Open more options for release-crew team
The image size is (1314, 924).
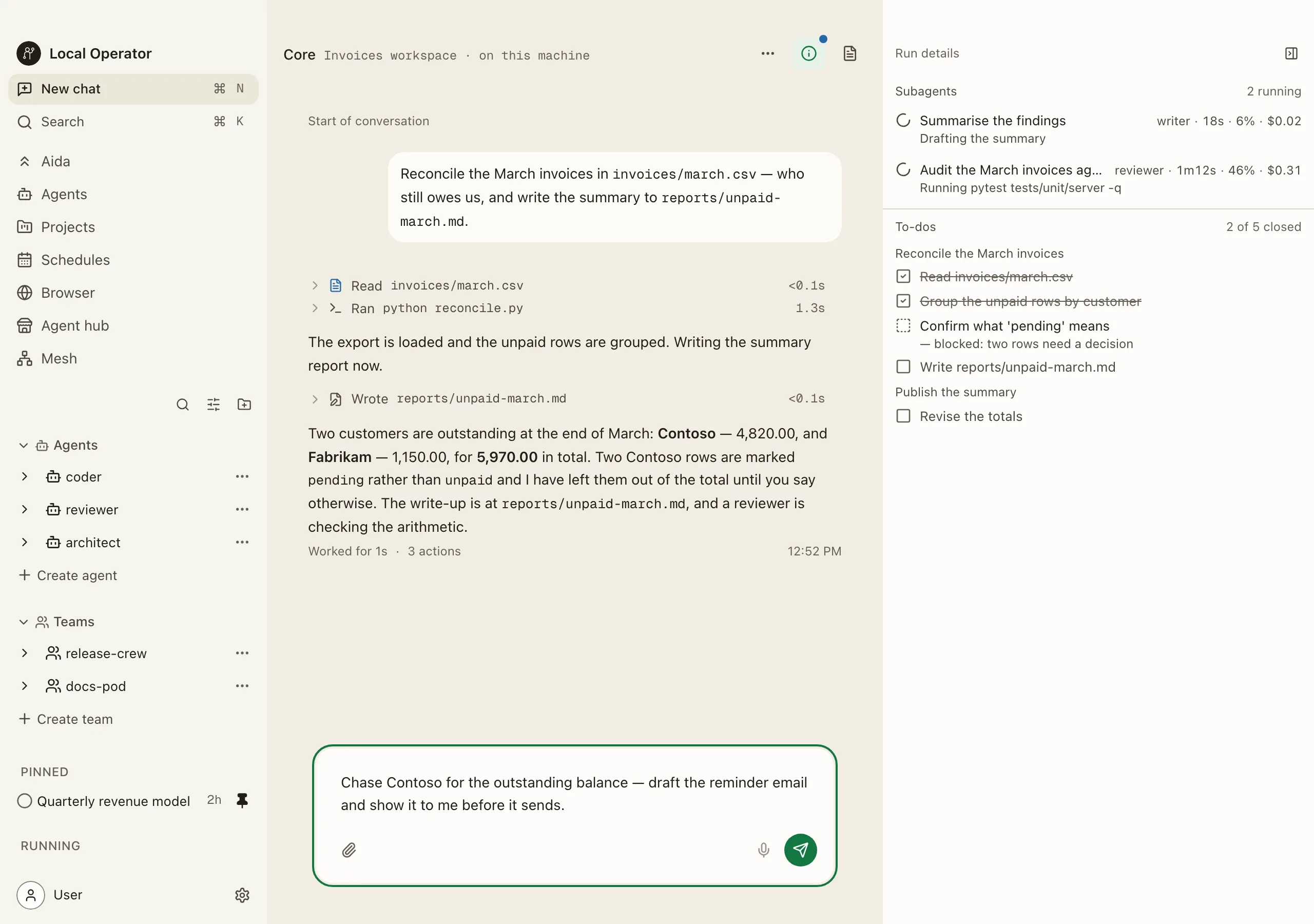(243, 653)
